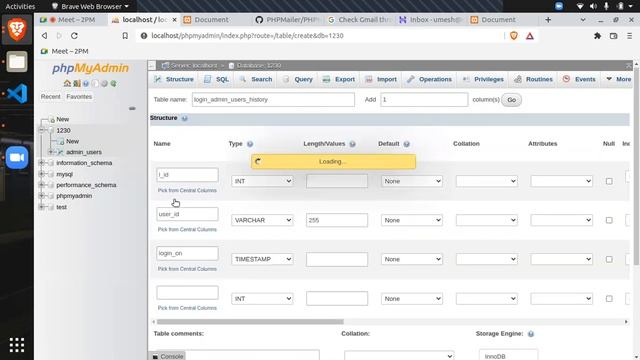Go back with the browser back arrow

click(44, 36)
